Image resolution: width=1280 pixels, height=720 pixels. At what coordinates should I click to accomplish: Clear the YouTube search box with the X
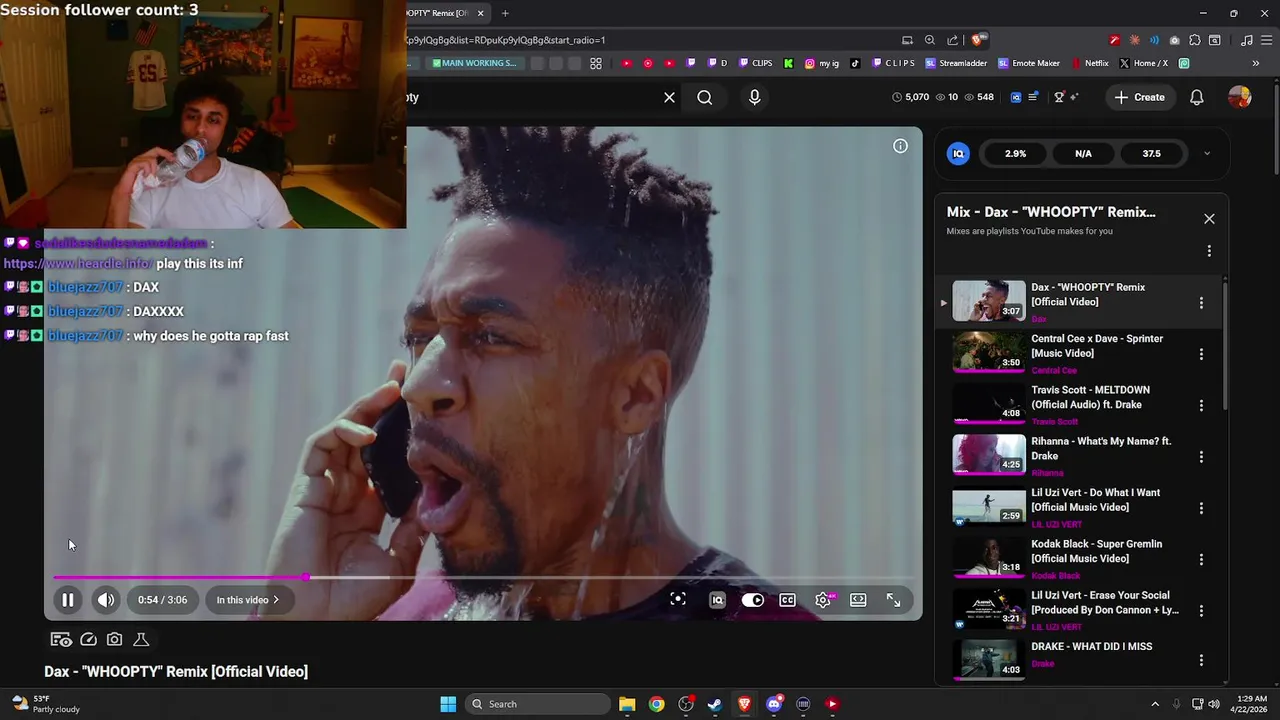pyautogui.click(x=669, y=97)
